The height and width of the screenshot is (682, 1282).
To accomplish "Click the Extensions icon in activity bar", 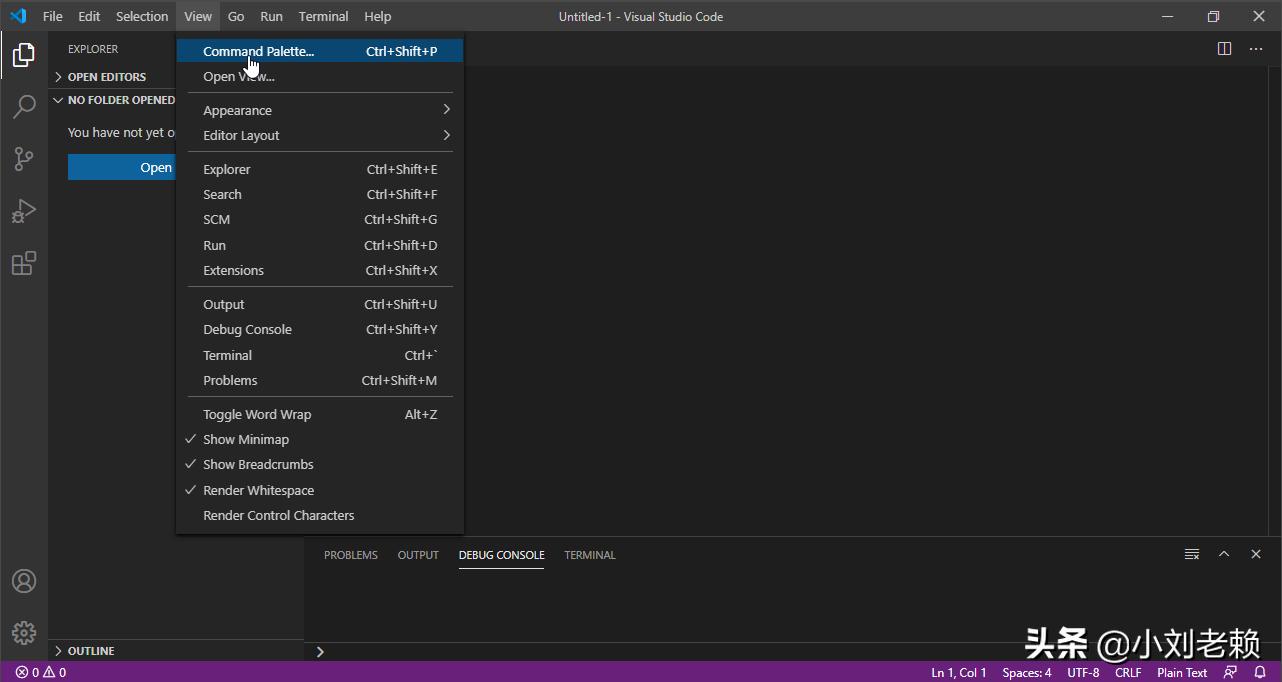I will pos(23,263).
